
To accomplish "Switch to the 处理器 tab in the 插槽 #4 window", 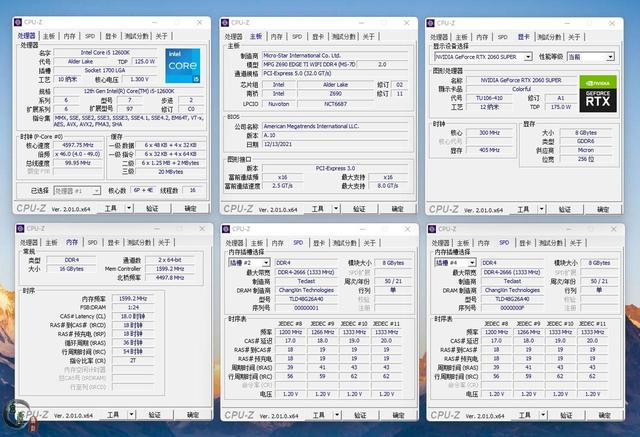I will 441,243.
